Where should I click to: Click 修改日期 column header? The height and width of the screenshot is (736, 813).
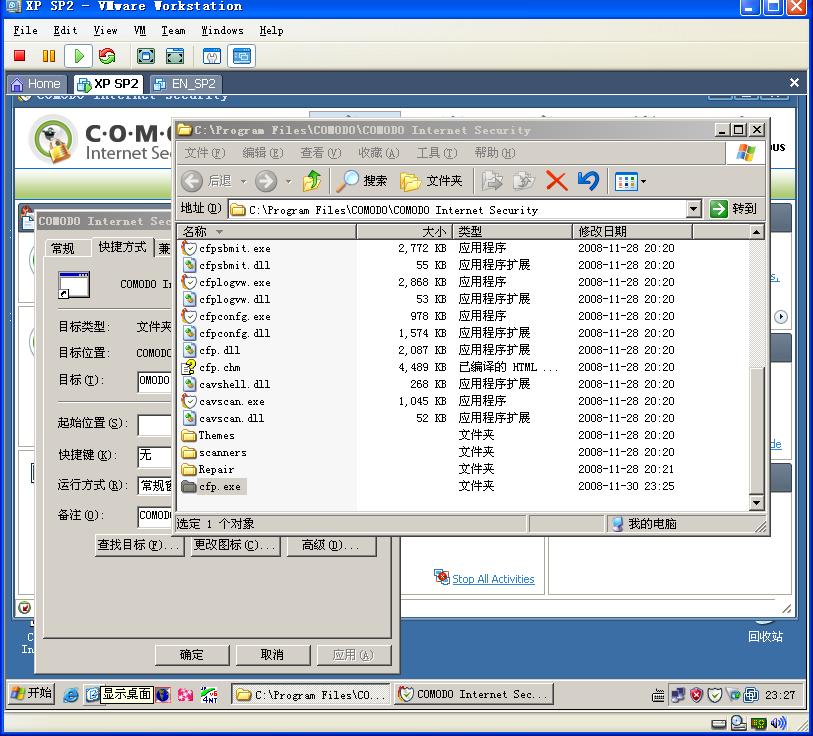(x=632, y=231)
